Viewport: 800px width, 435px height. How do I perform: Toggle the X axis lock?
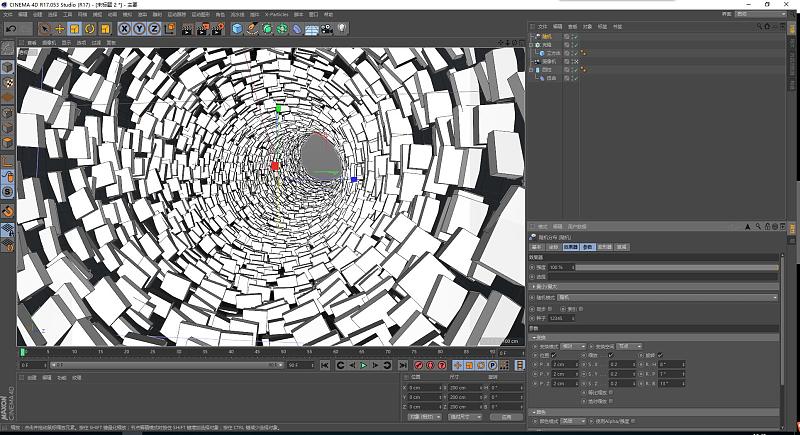coord(124,29)
